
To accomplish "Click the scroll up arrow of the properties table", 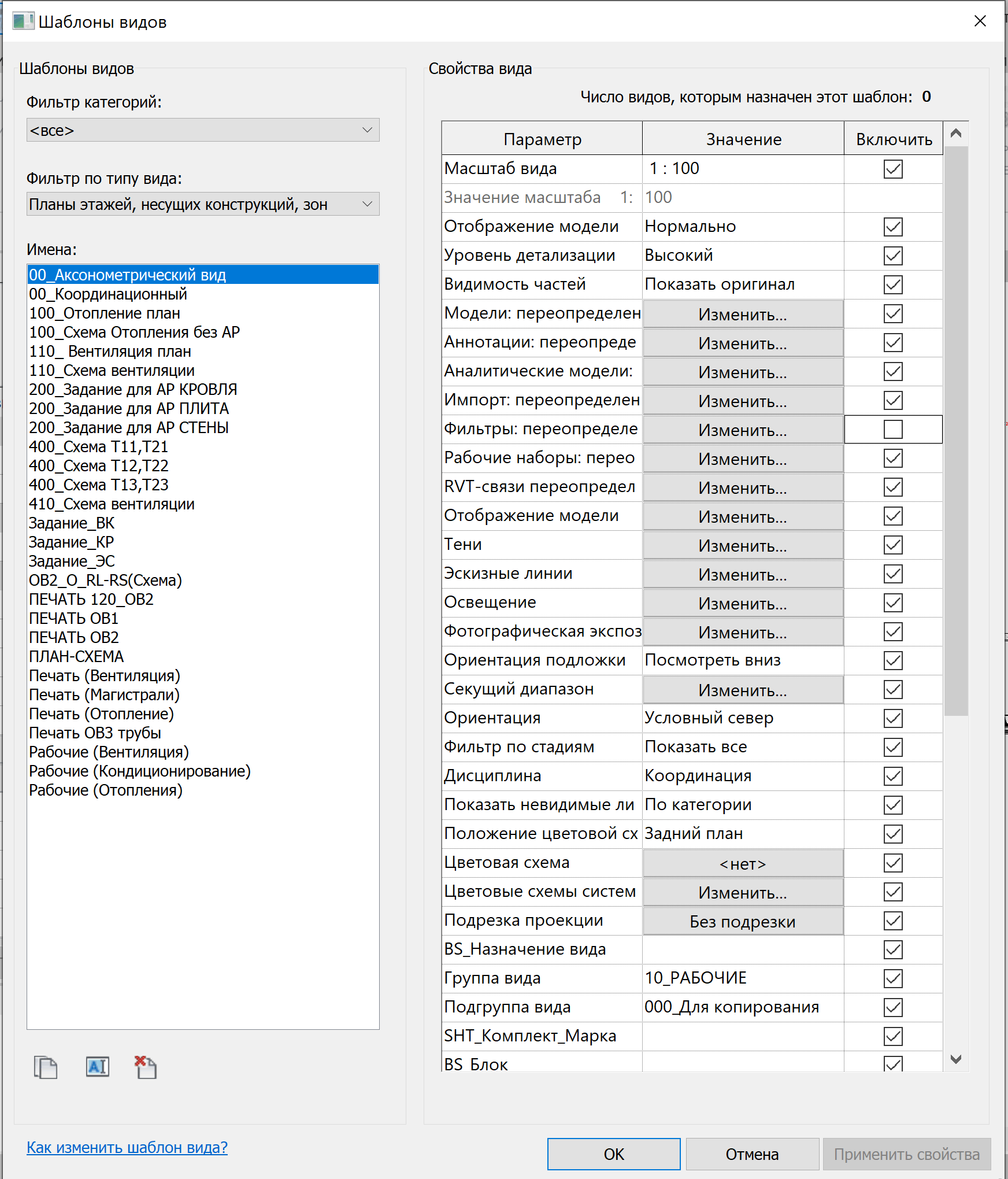I will click(956, 134).
